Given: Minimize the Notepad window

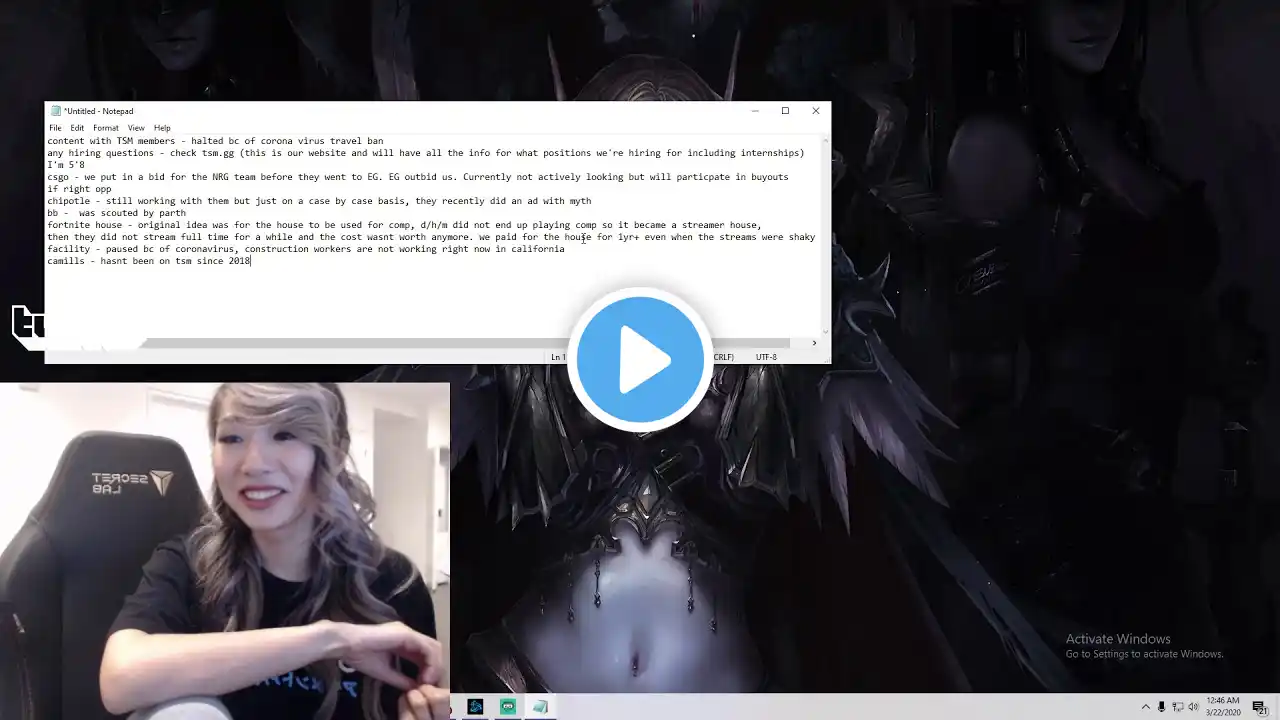Looking at the screenshot, I should click(x=755, y=111).
